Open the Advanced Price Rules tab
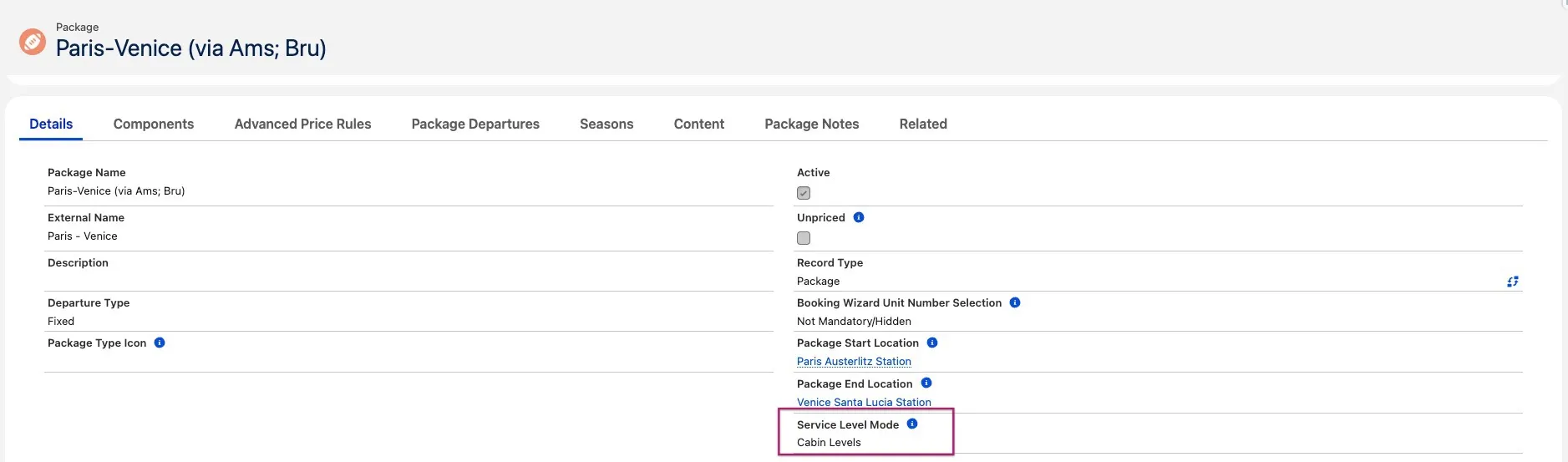The image size is (1568, 462). (x=302, y=124)
